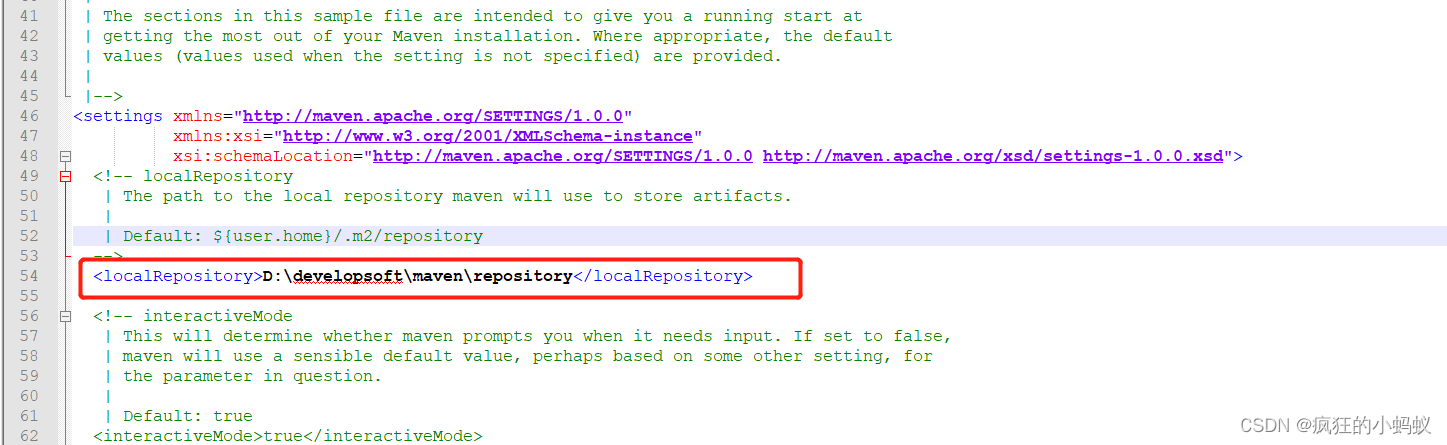Screen dimensions: 1447x445
Task: Place cursor in the closing </localRepository> tag
Action: coord(663,276)
